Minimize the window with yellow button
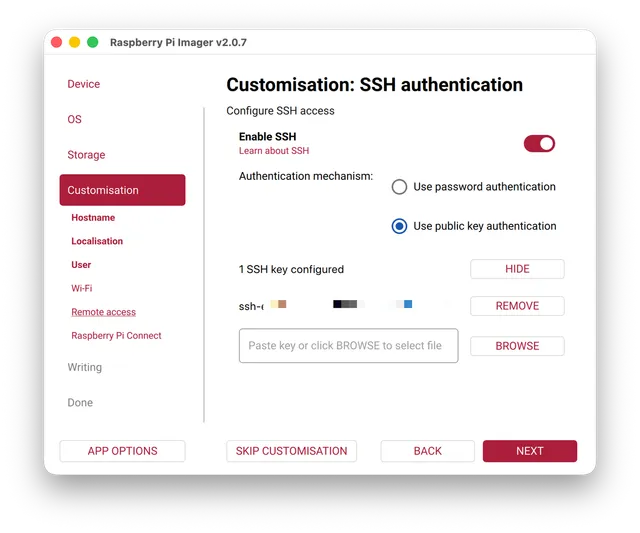Screen dimensions: 640x533 click(74, 42)
